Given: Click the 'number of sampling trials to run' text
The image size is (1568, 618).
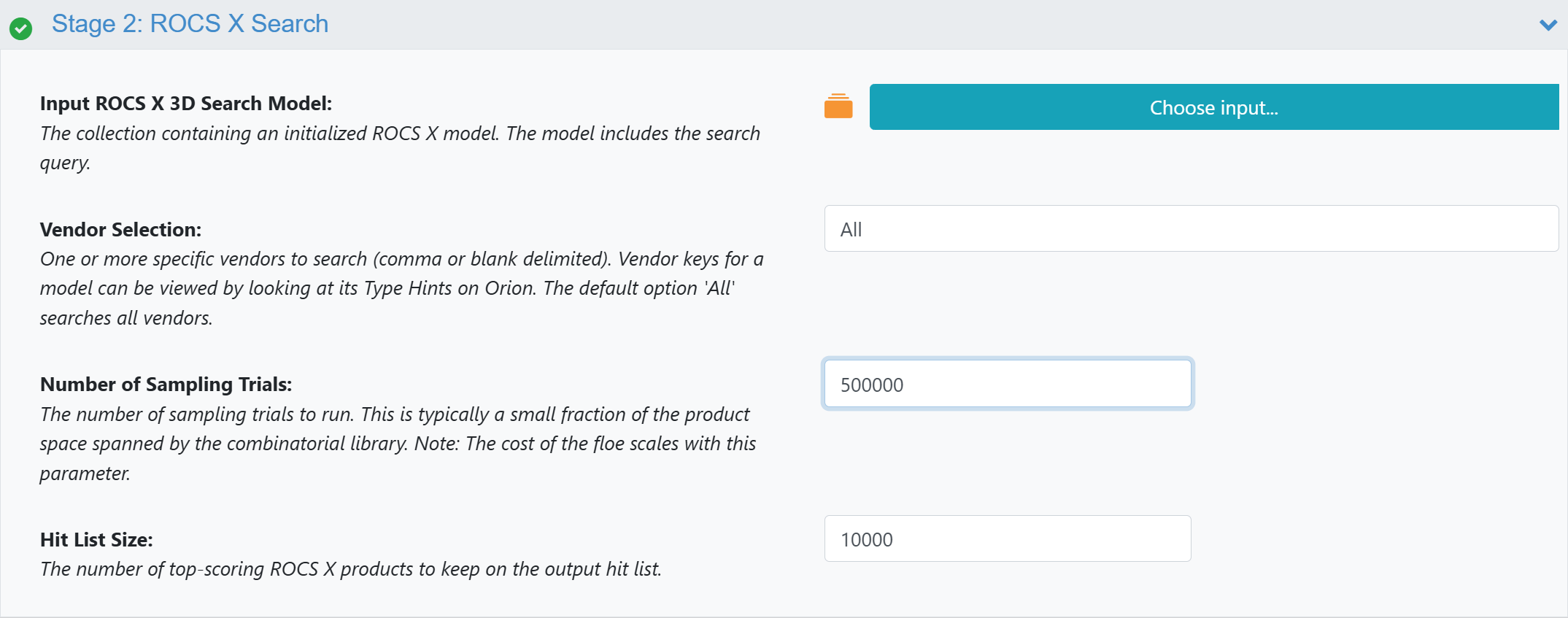Looking at the screenshot, I should pyautogui.click(x=197, y=414).
